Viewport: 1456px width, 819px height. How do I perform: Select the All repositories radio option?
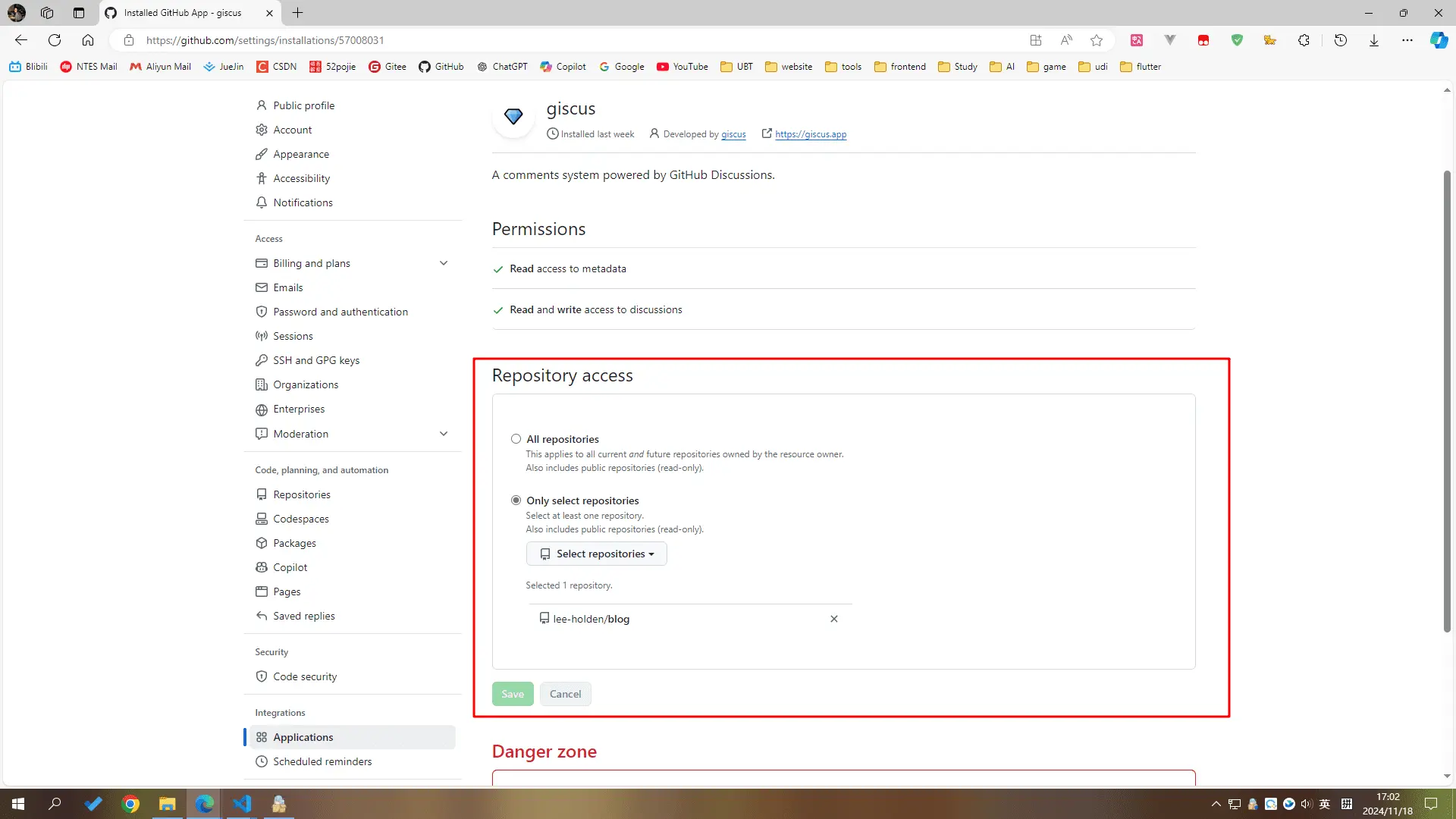(516, 439)
